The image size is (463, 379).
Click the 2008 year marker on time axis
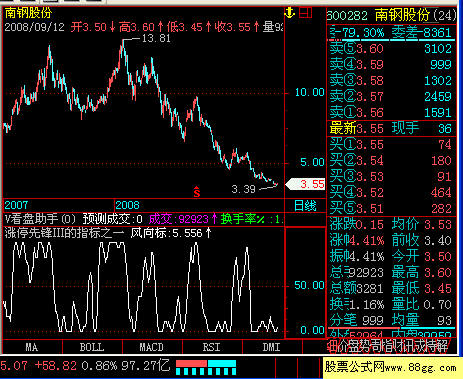pyautogui.click(x=127, y=205)
